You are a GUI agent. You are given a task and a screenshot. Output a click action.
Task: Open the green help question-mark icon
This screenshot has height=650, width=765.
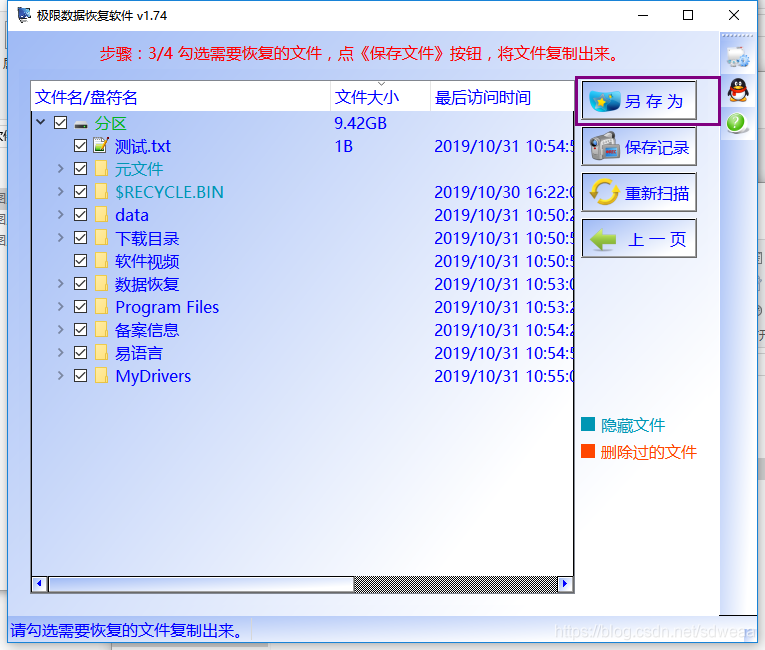[736, 123]
